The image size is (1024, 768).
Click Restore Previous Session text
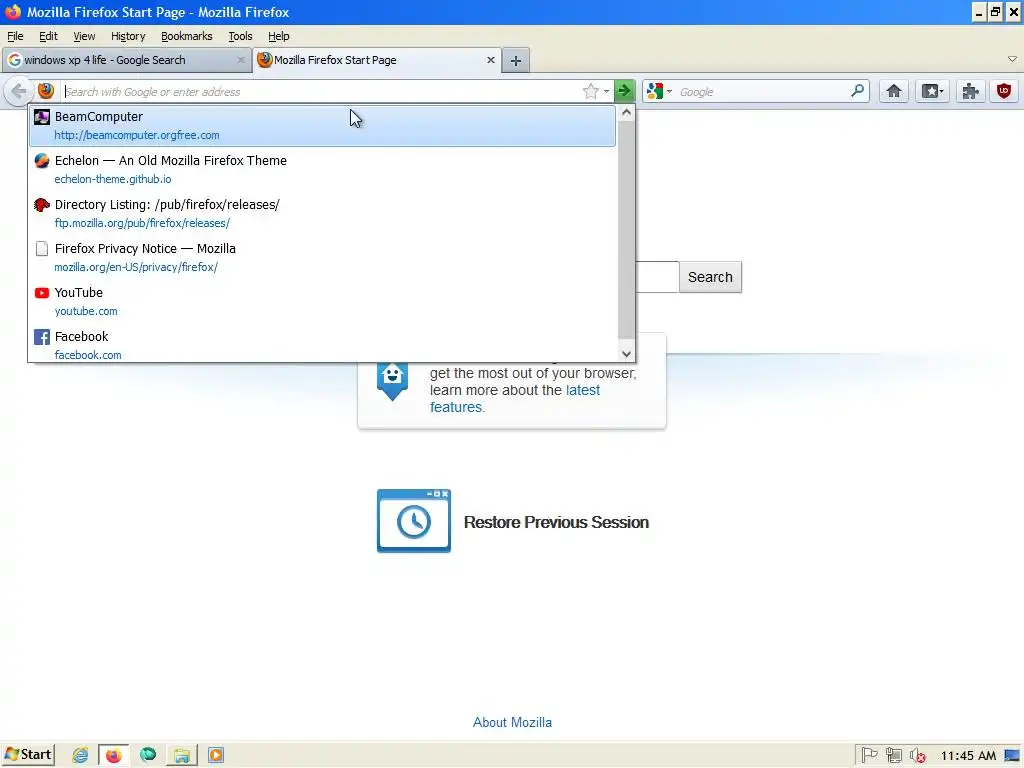[x=556, y=522]
